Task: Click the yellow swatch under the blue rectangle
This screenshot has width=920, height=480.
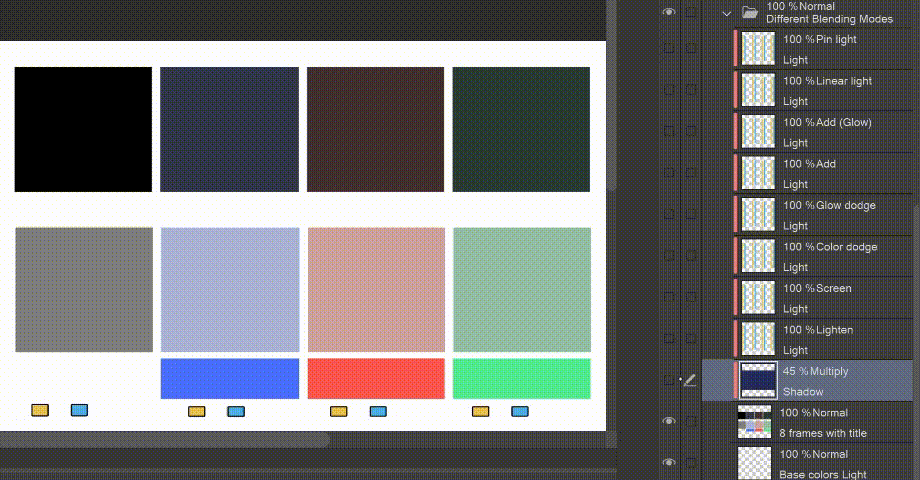Action: pyautogui.click(x=197, y=411)
